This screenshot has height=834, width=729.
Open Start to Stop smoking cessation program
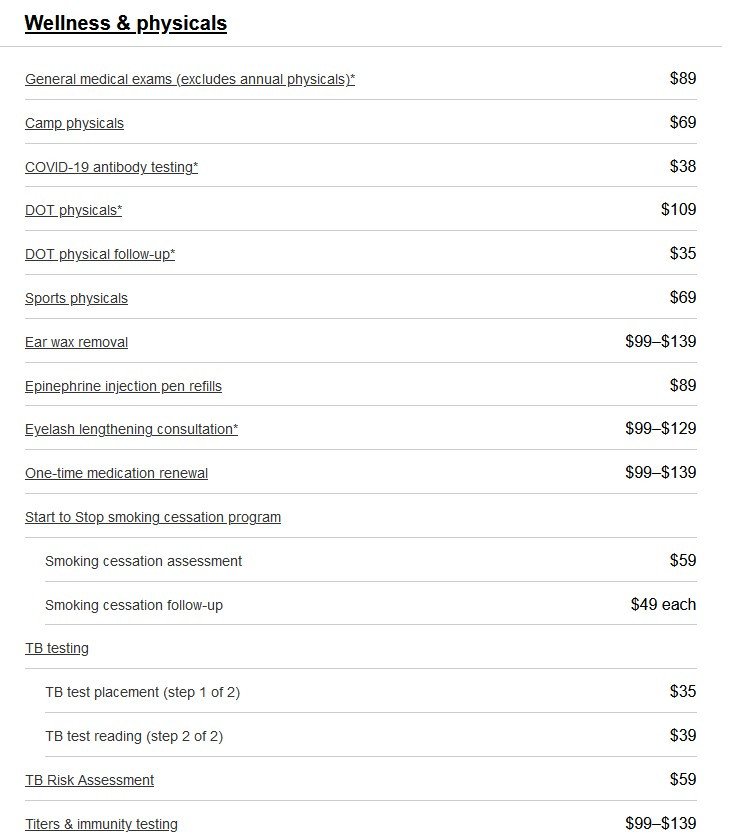point(153,518)
